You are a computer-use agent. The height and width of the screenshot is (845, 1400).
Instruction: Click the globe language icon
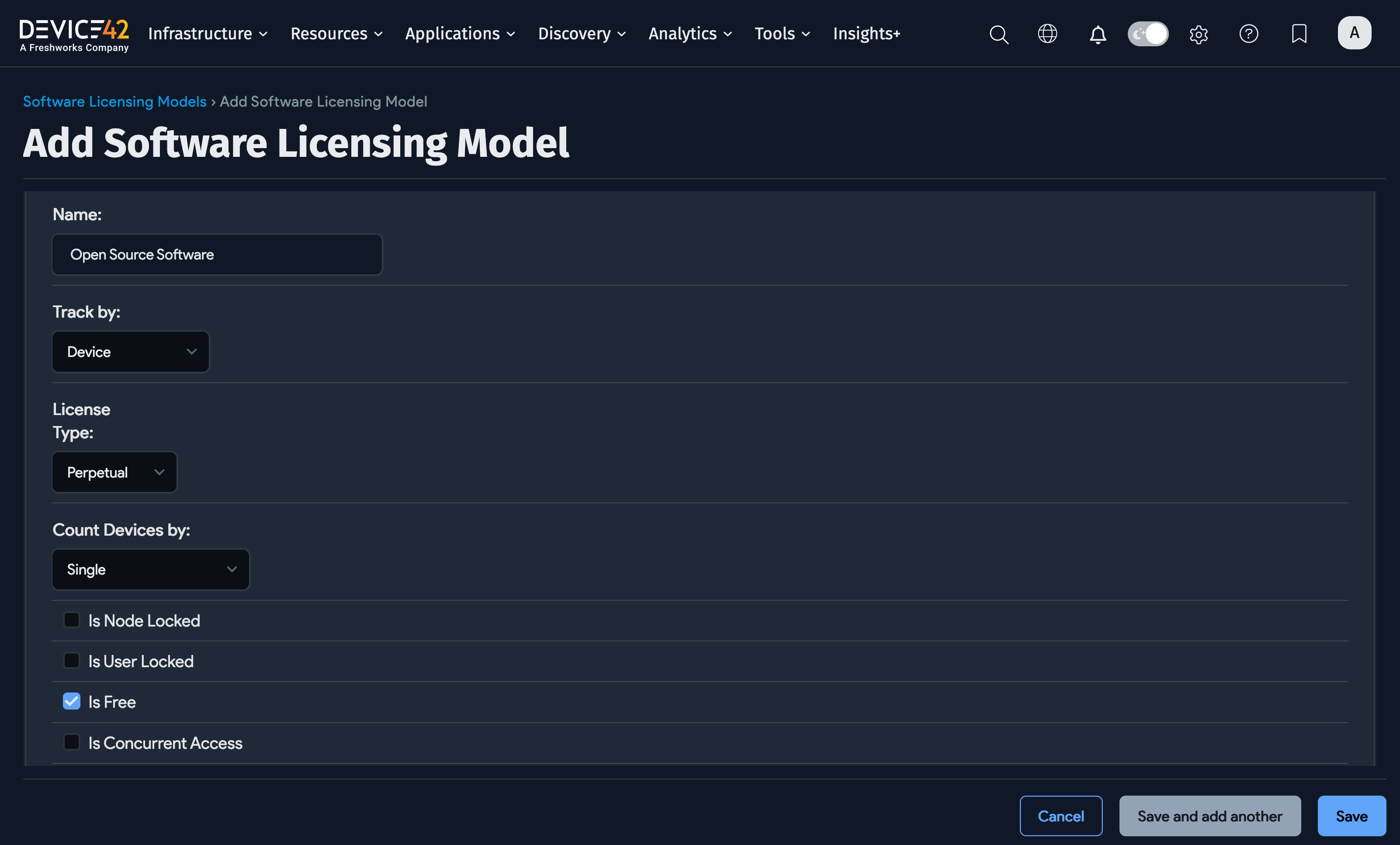tap(1047, 34)
